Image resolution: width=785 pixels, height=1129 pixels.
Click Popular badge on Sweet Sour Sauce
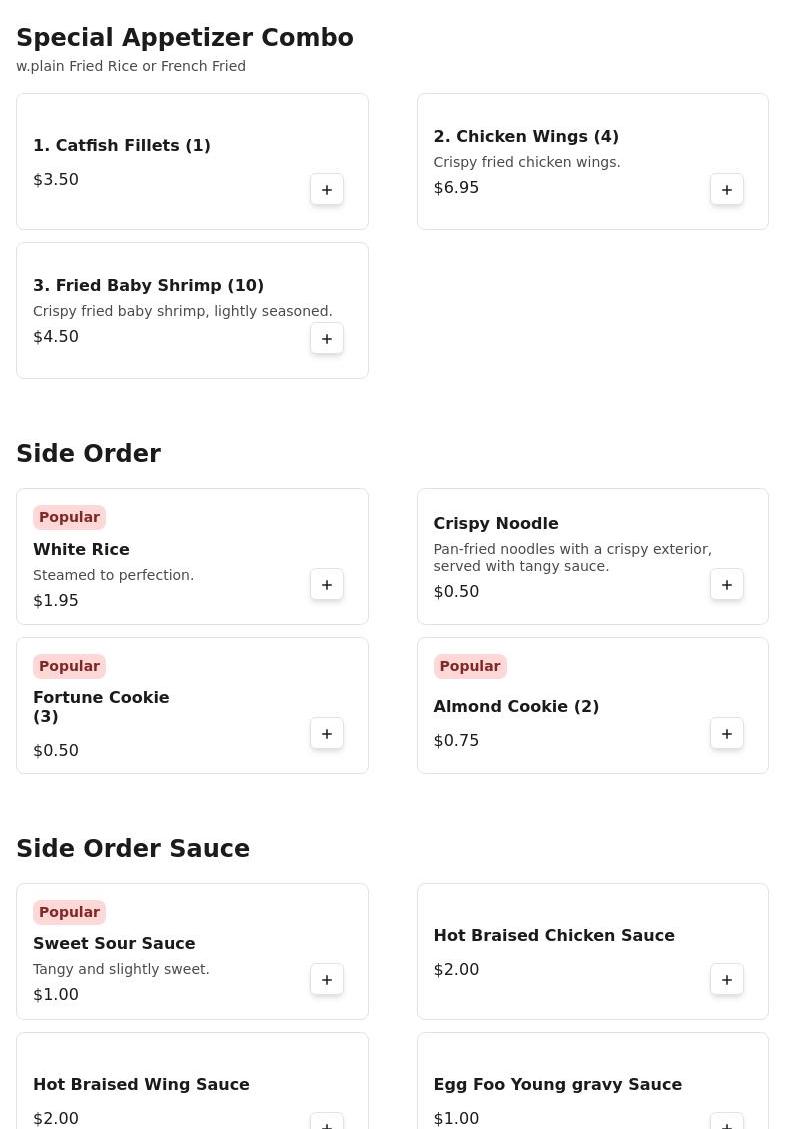(x=70, y=912)
